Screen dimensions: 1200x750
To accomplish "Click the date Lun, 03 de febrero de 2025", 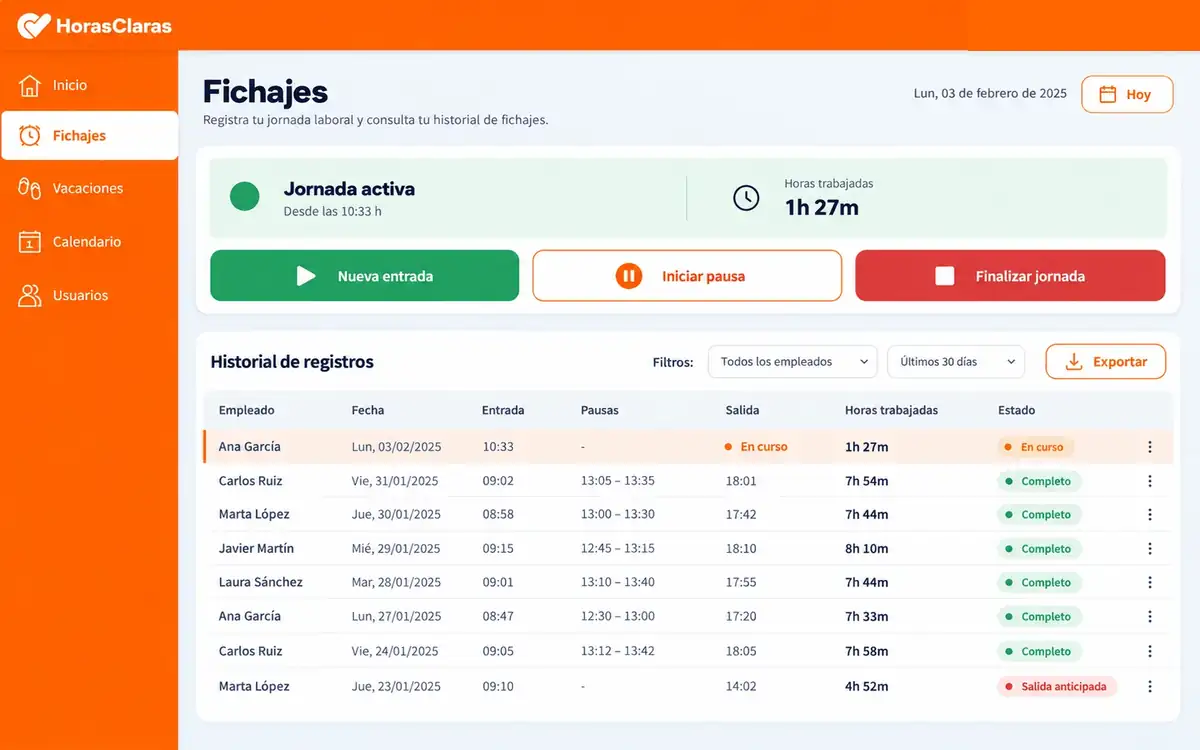I will [990, 93].
